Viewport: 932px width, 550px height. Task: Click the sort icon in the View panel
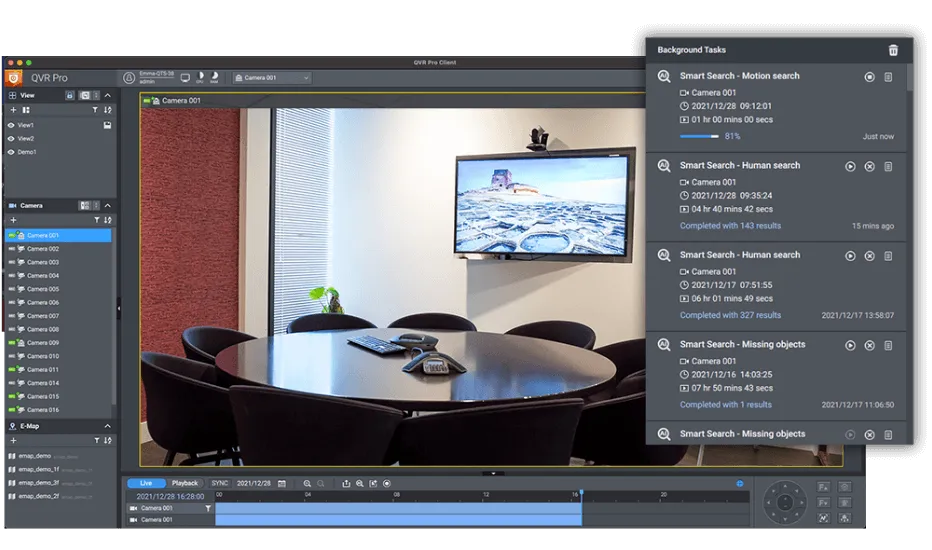(x=108, y=110)
